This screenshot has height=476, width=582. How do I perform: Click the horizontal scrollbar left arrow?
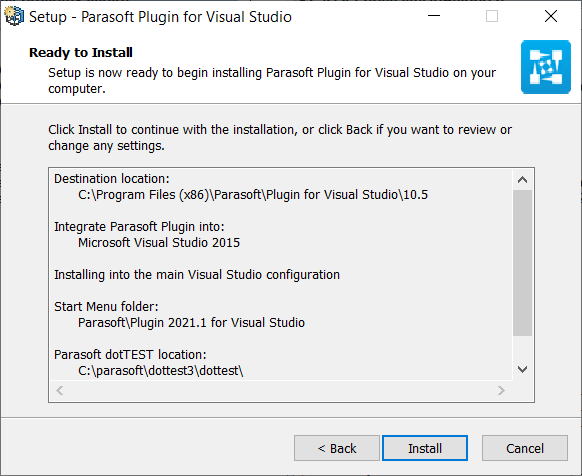[x=59, y=390]
